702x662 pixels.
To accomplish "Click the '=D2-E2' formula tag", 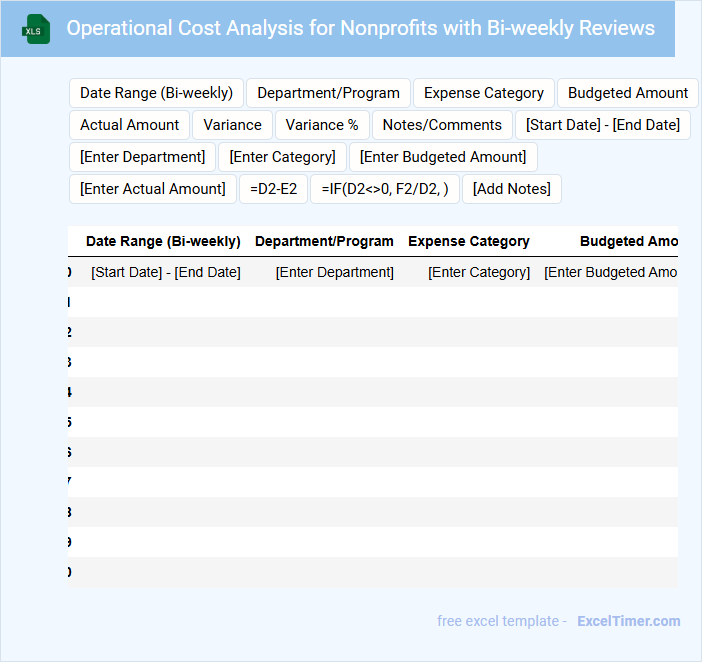I will tap(274, 189).
